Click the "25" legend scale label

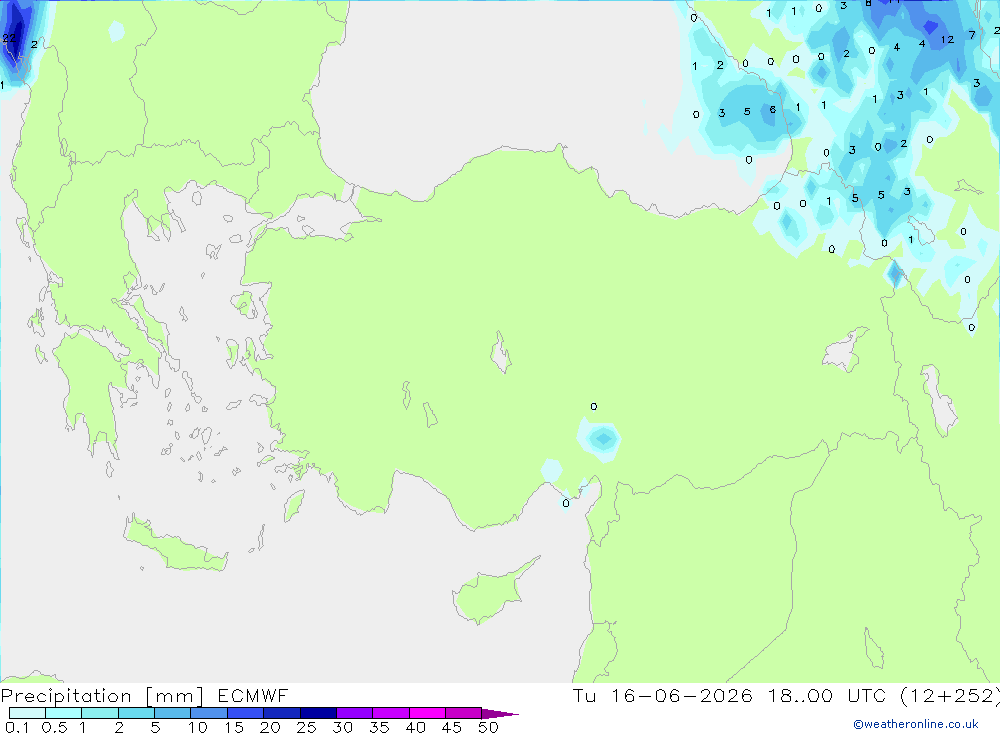tap(306, 727)
